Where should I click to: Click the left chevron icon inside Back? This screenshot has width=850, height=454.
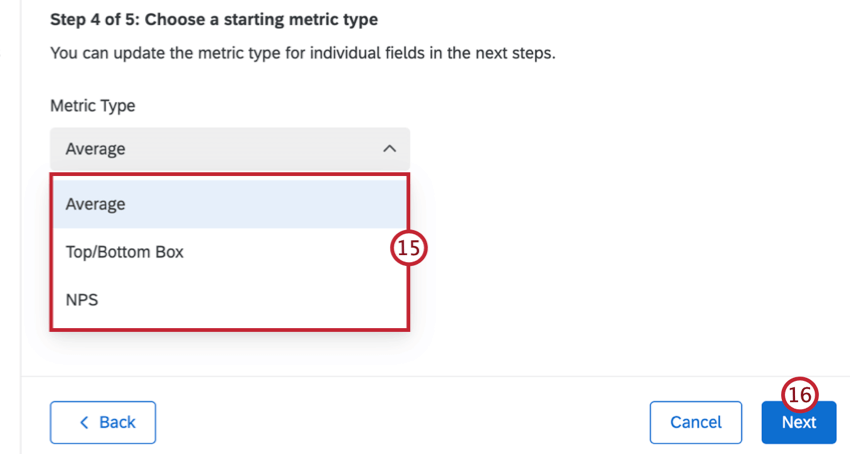coord(84,422)
